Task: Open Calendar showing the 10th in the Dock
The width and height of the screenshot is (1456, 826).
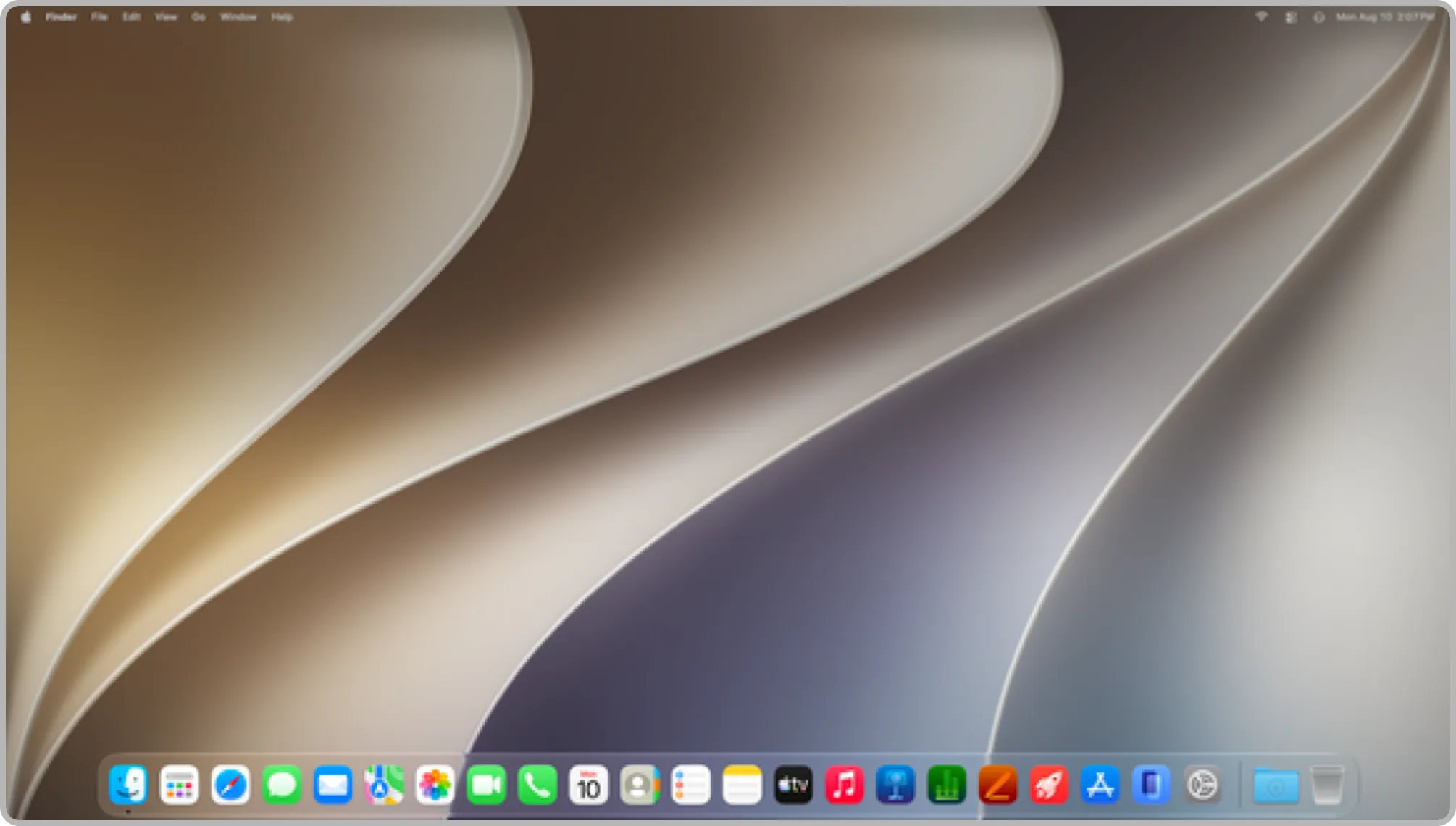Action: coord(589,785)
